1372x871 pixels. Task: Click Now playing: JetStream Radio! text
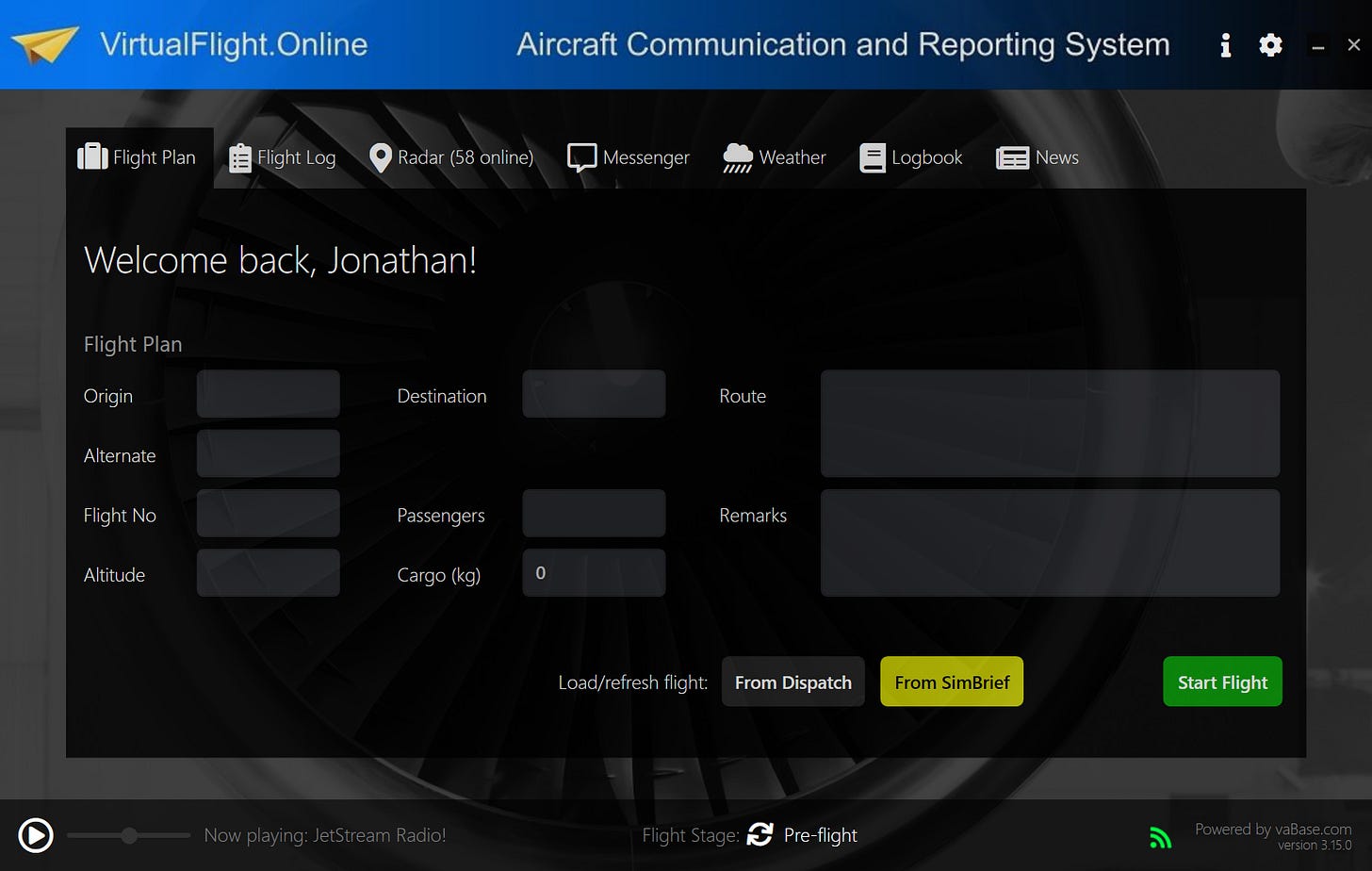tap(325, 835)
